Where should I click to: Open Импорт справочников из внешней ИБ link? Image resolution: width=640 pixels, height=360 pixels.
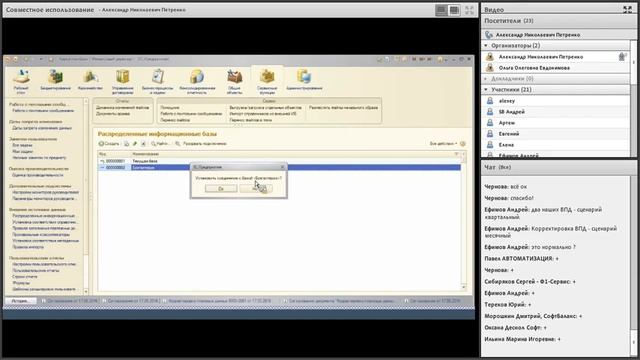click(263, 114)
